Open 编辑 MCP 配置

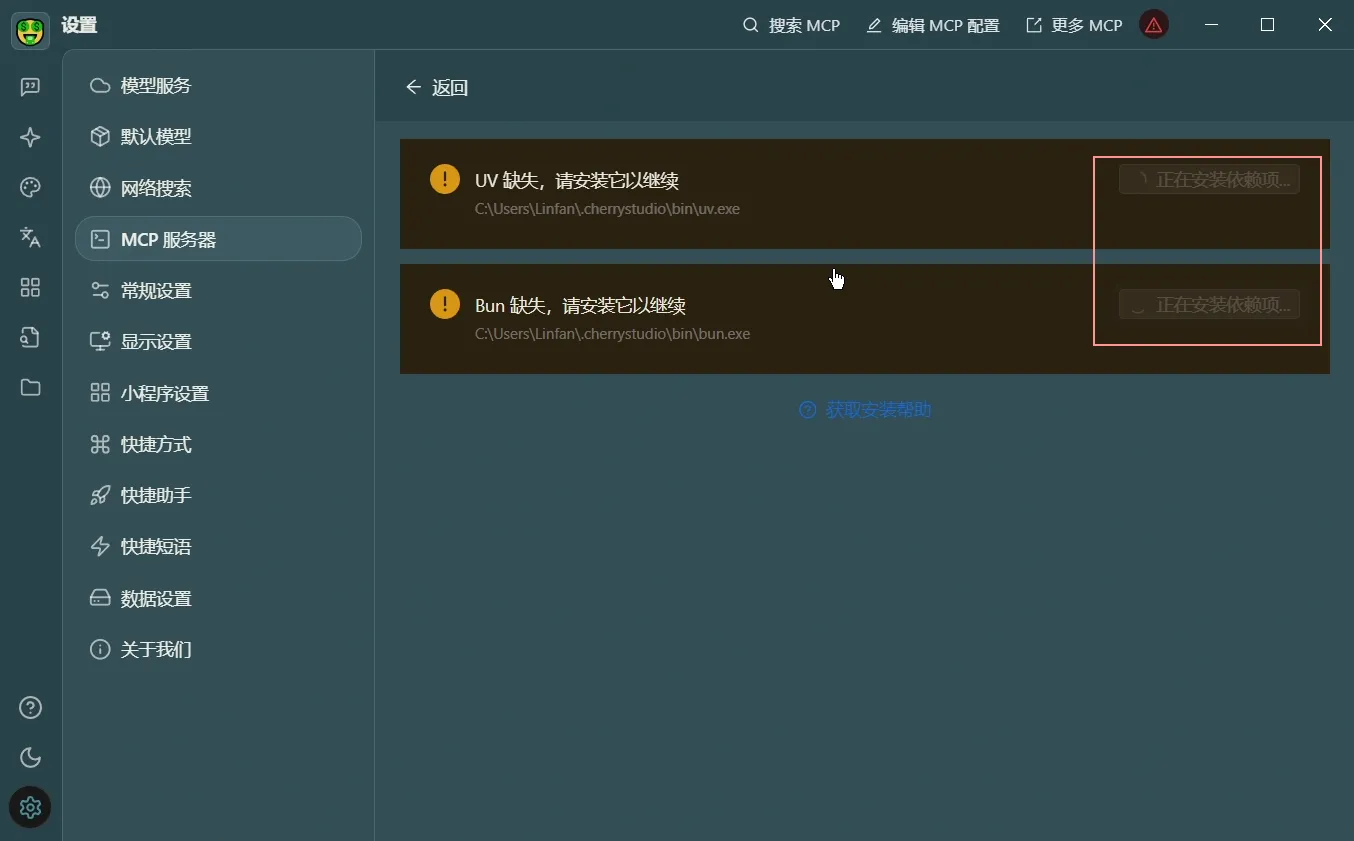[933, 25]
